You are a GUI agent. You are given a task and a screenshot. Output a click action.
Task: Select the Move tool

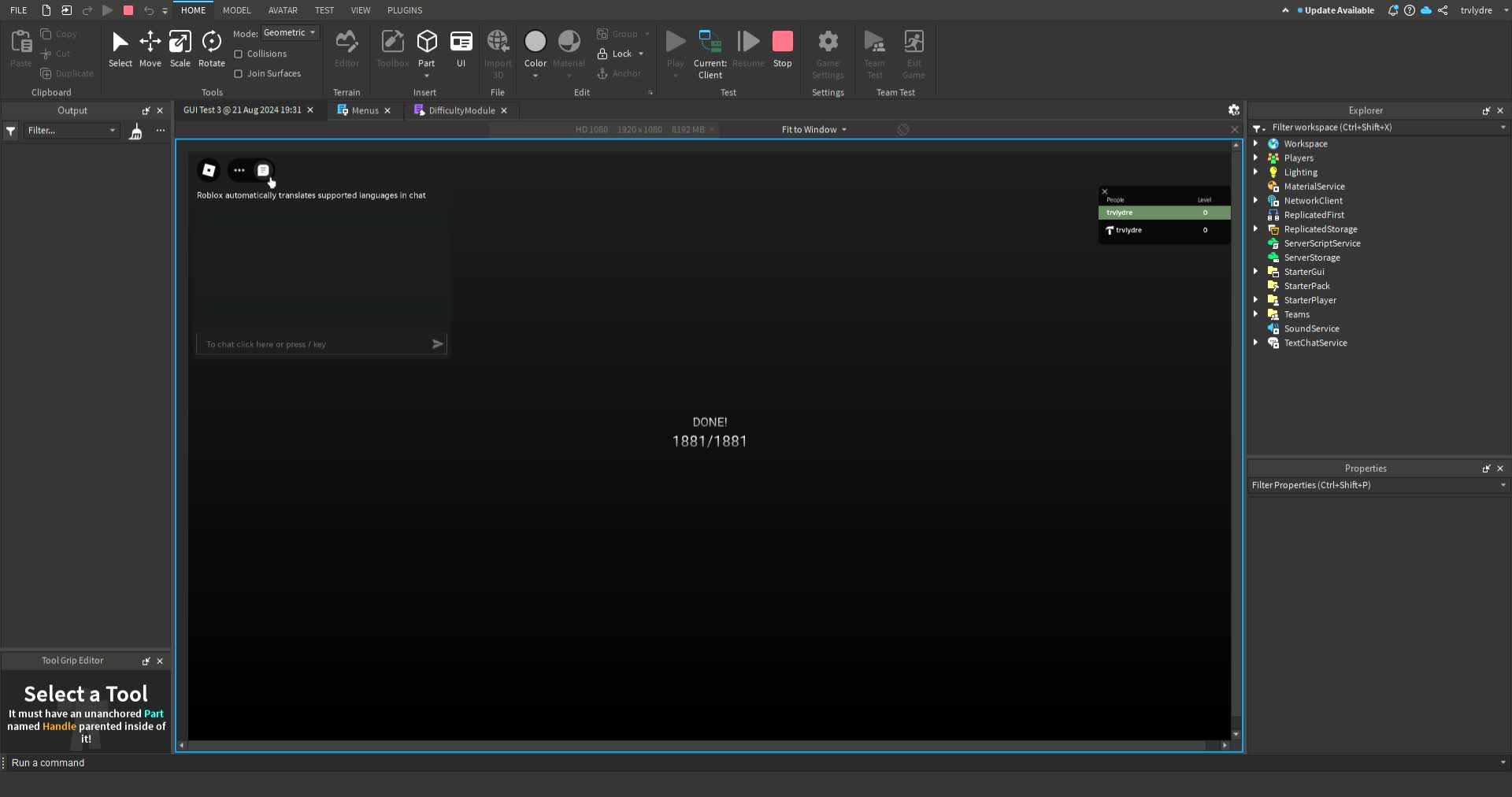[150, 49]
